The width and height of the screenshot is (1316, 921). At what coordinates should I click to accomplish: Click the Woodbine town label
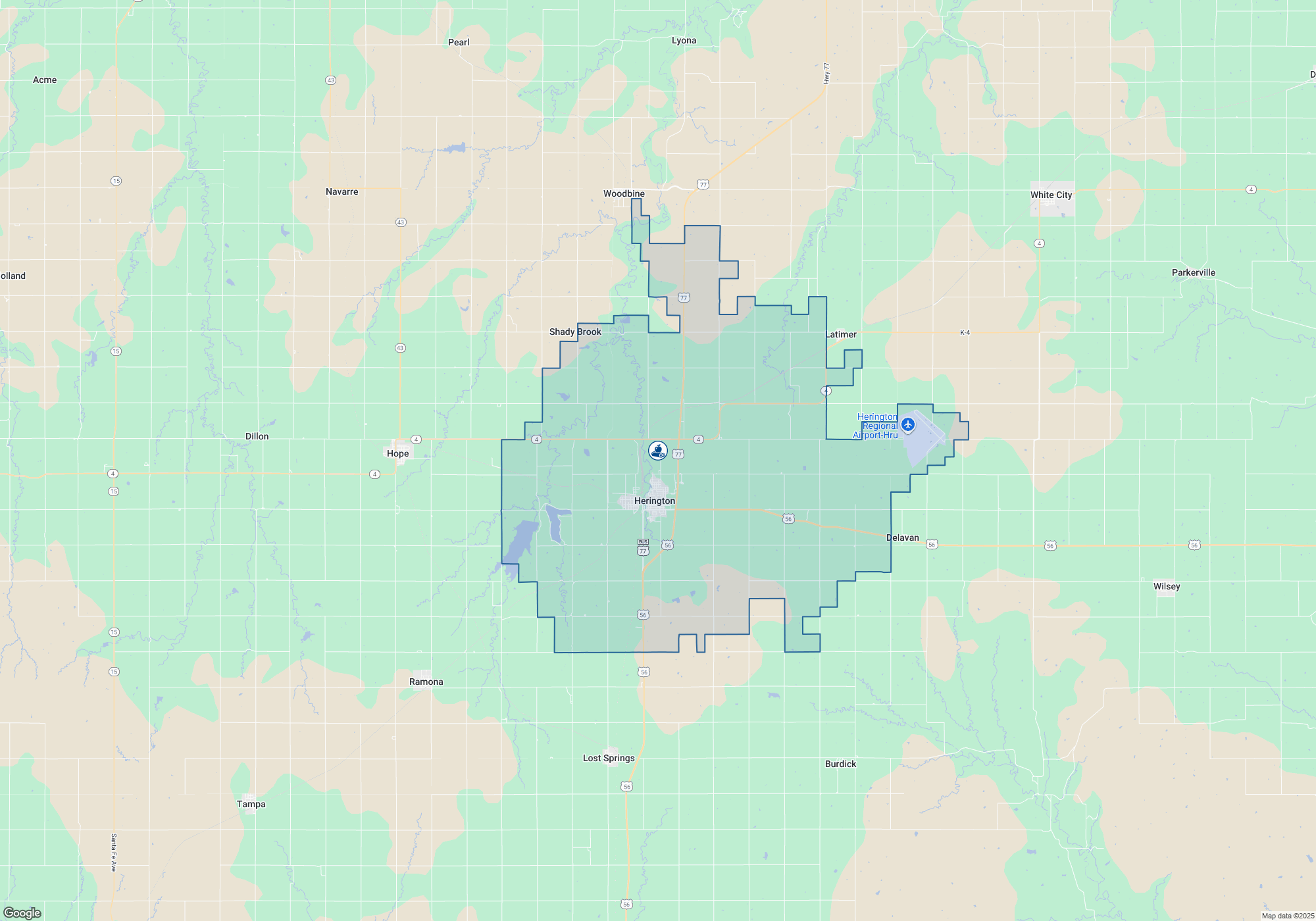point(624,193)
